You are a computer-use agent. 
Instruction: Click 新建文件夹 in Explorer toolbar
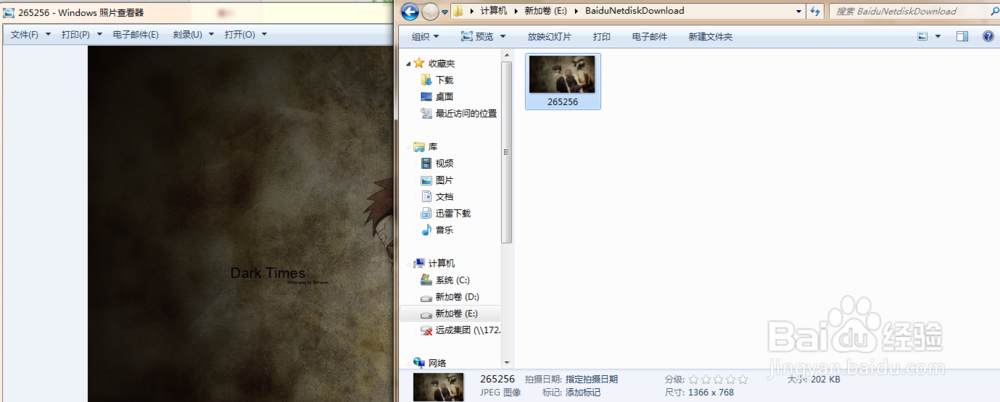pos(710,37)
